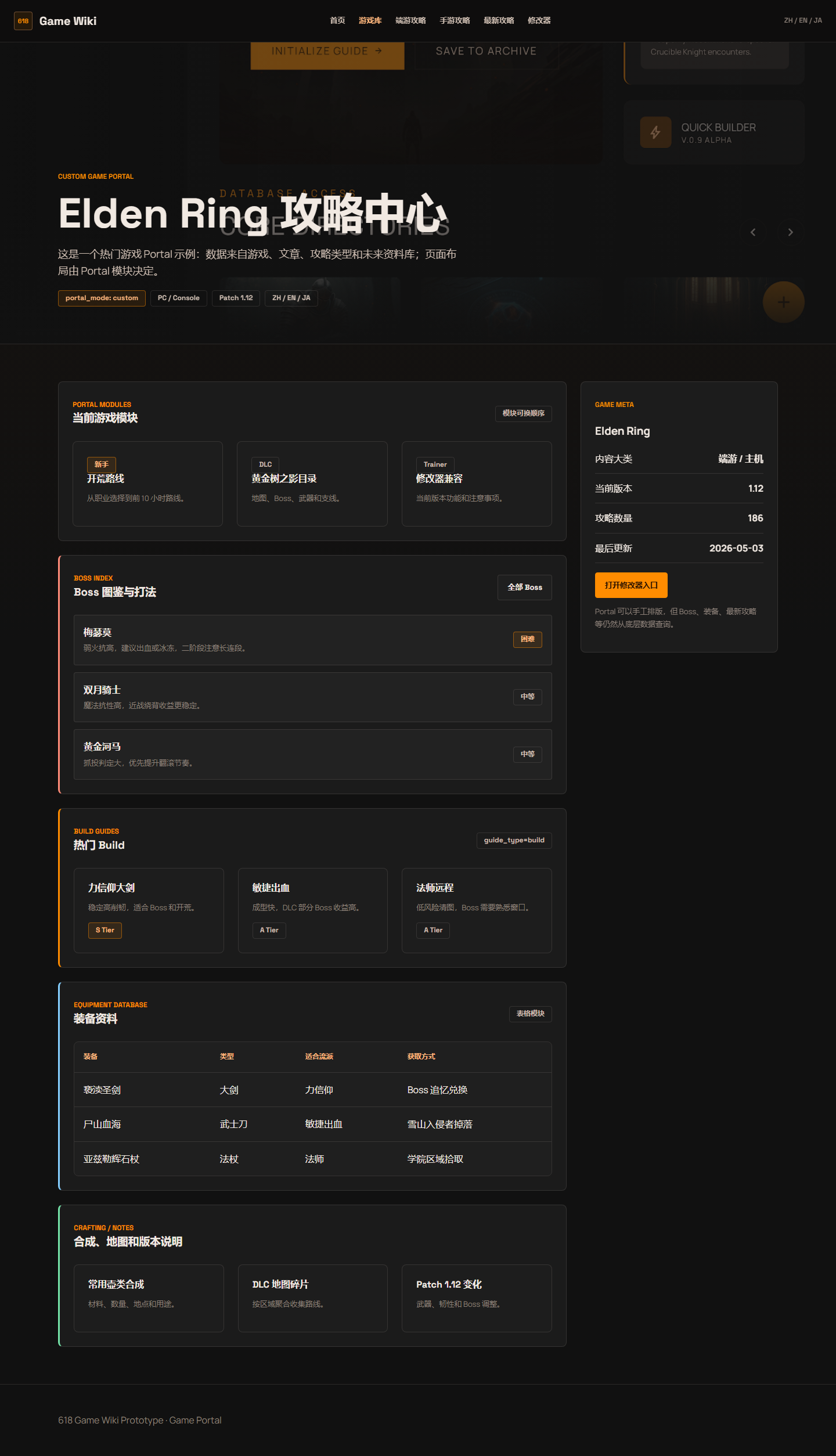Open the 法师远程 build card

(477, 910)
